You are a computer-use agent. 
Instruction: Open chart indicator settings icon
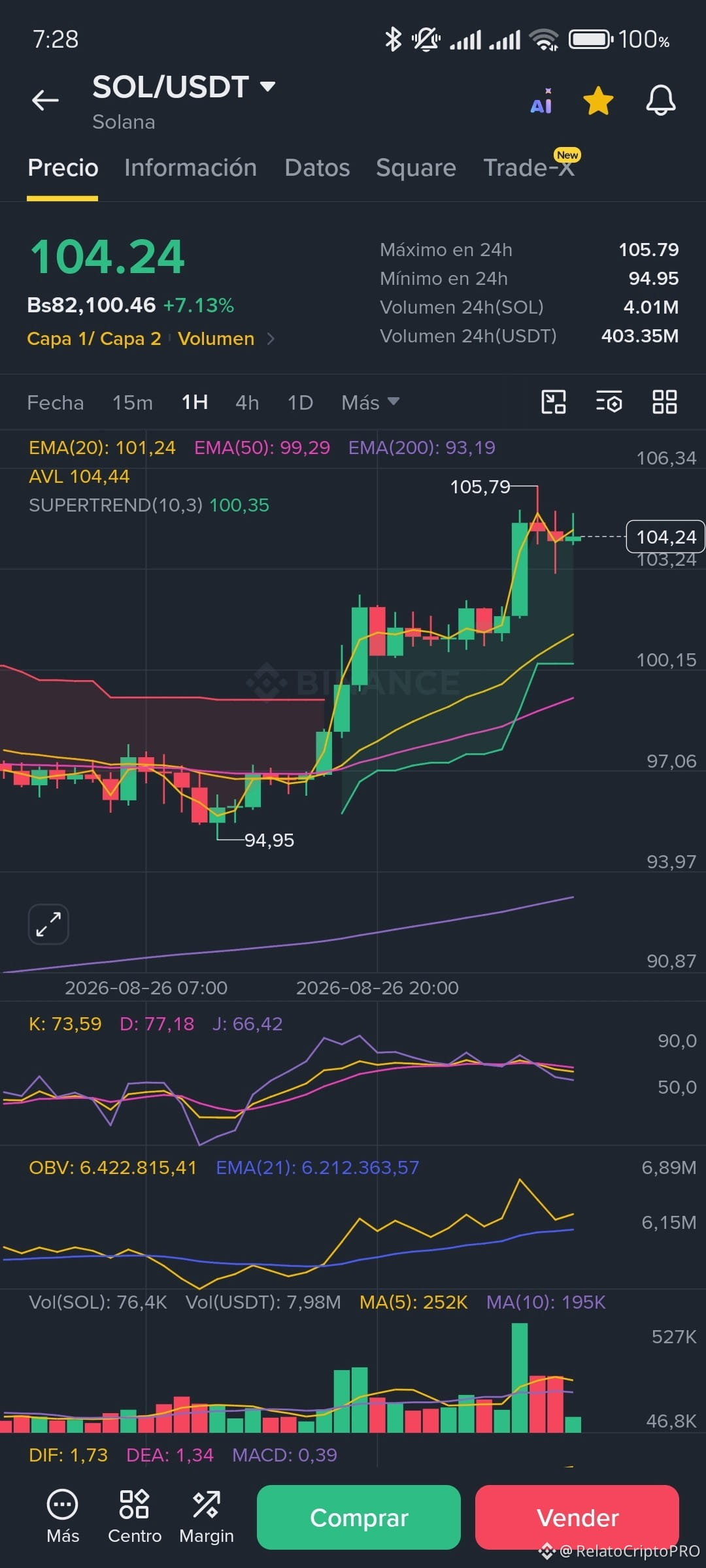point(609,402)
